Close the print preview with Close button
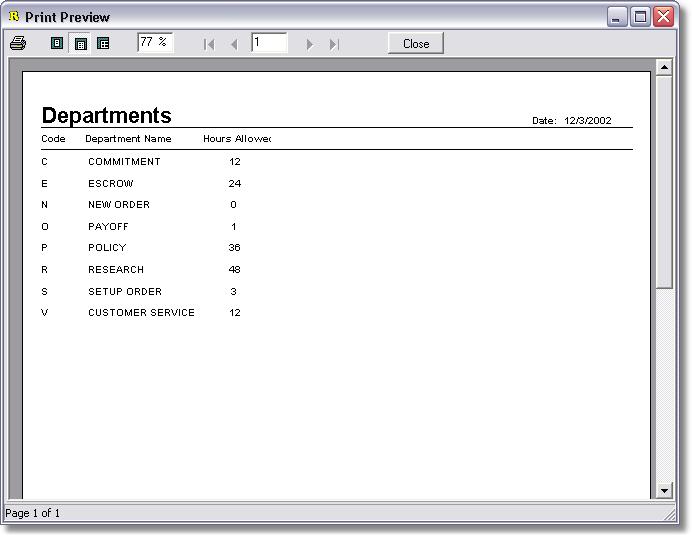Screen dimensions: 692x537 (416, 44)
